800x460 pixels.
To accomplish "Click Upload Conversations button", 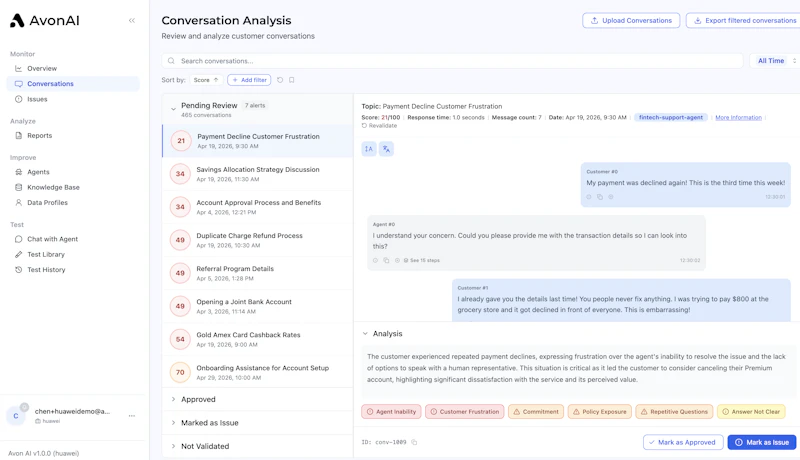I will tap(631, 20).
